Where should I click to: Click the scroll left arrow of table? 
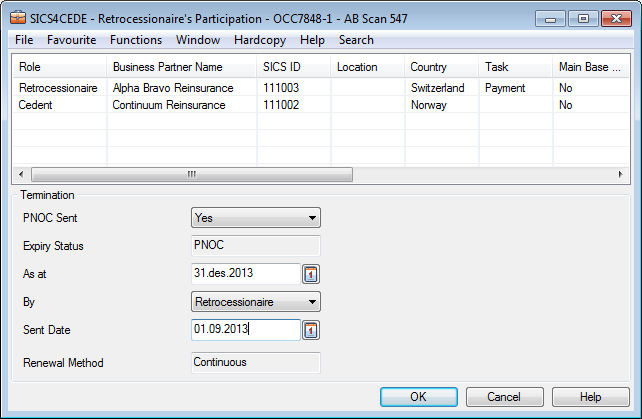tap(21, 174)
